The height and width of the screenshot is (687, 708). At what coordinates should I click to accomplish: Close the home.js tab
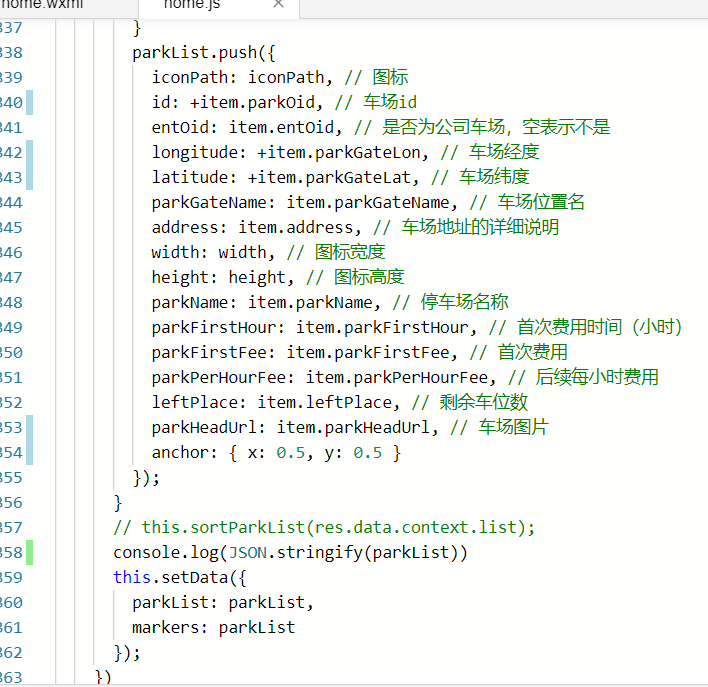coord(279,4)
